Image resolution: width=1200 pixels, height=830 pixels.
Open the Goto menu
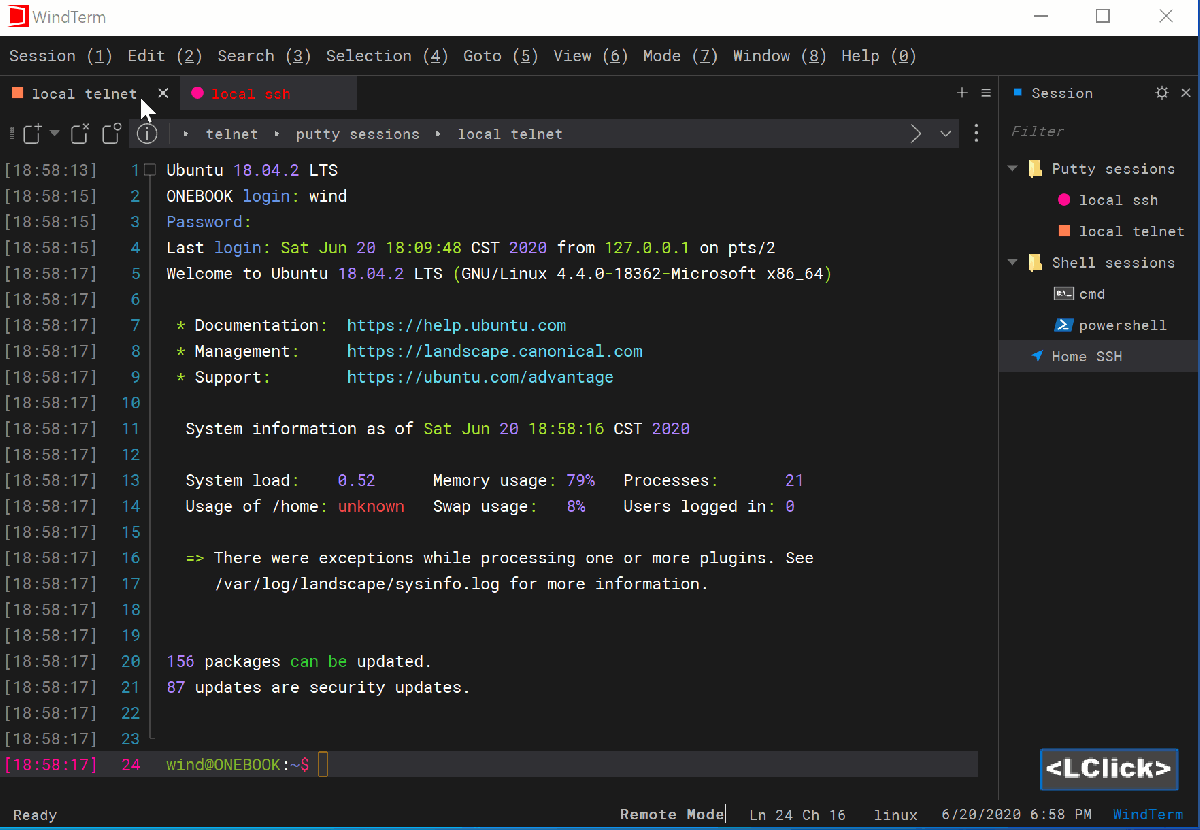(x=501, y=56)
